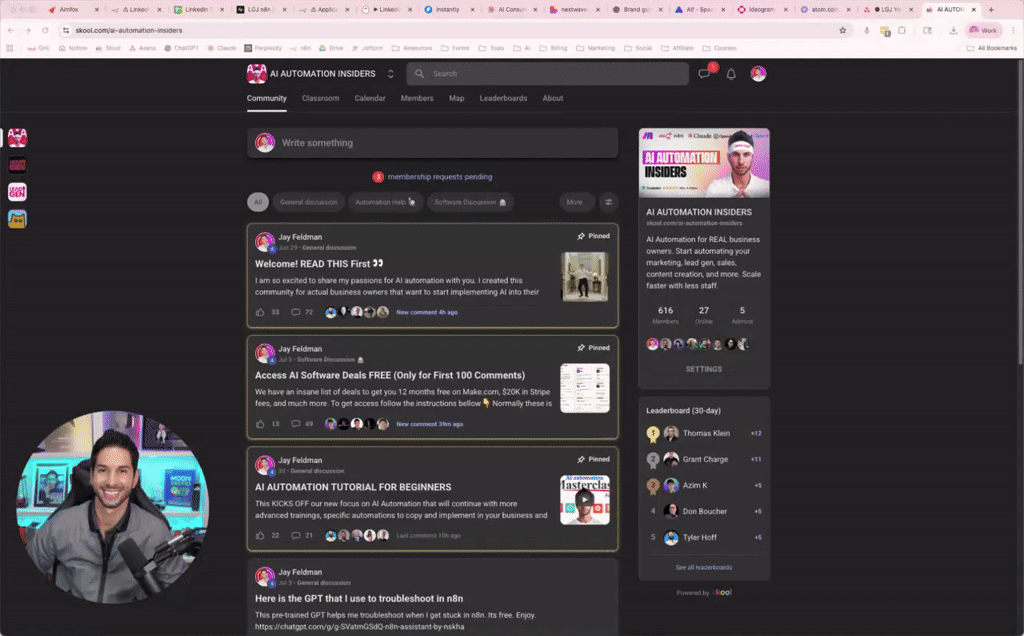This screenshot has height=636, width=1024.
Task: Open group SETTINGS
Action: (x=704, y=369)
